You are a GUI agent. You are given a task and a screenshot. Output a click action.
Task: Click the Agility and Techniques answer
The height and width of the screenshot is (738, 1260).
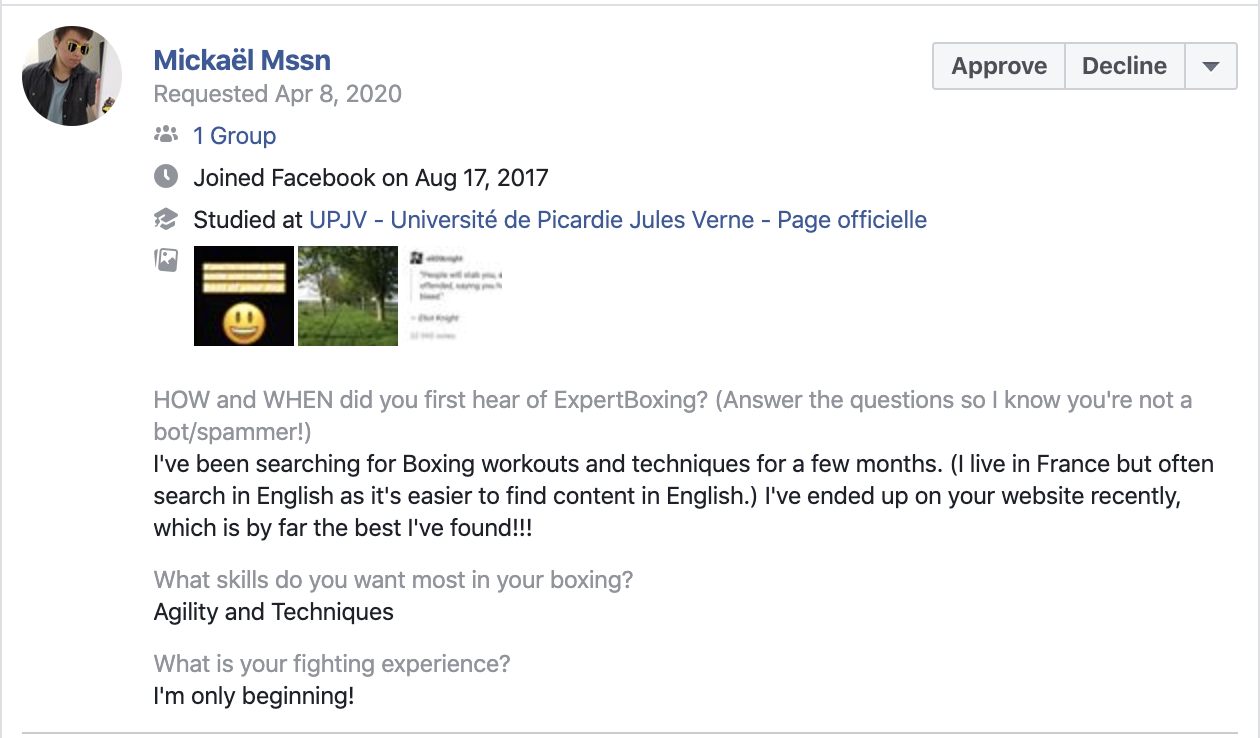274,612
